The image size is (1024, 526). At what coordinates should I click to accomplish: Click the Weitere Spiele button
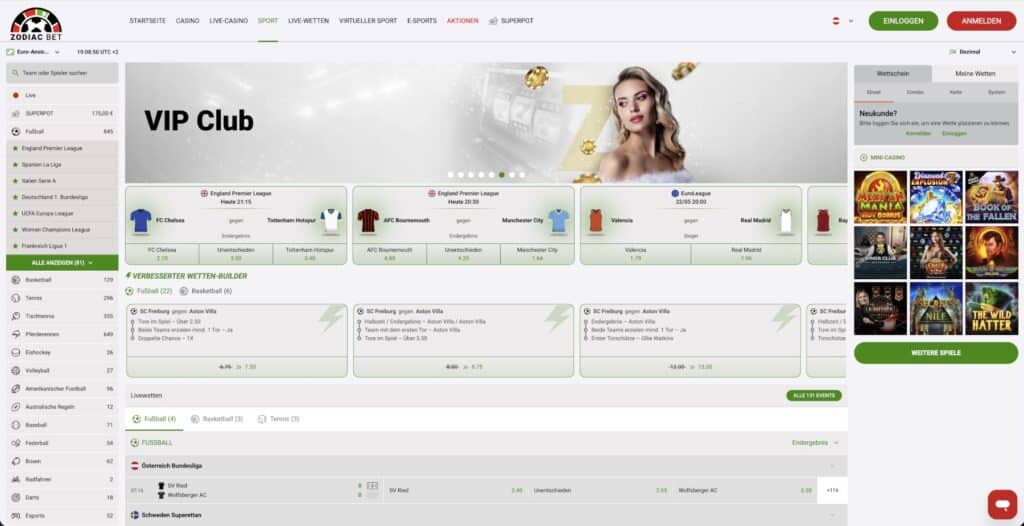[936, 353]
